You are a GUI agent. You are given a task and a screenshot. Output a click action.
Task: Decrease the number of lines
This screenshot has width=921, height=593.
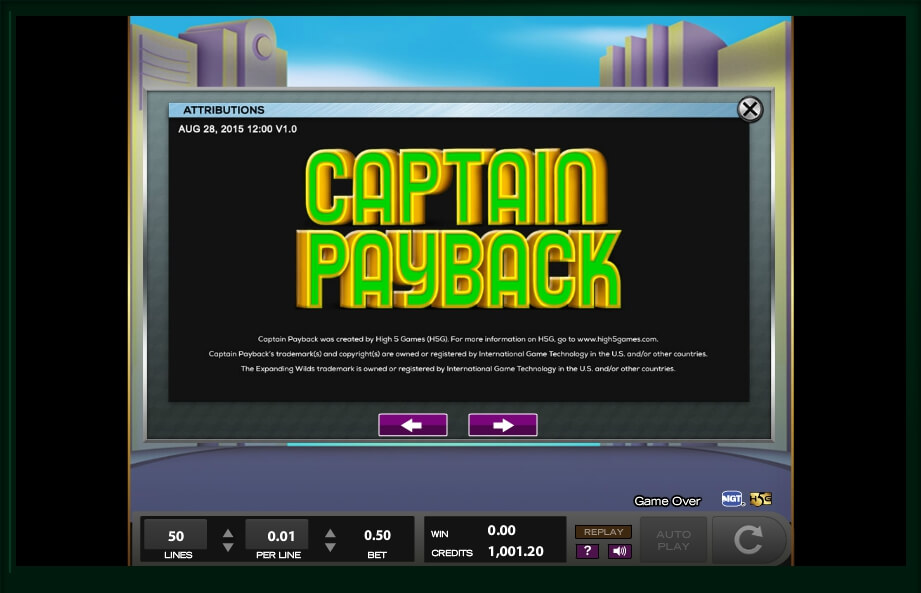tap(228, 547)
